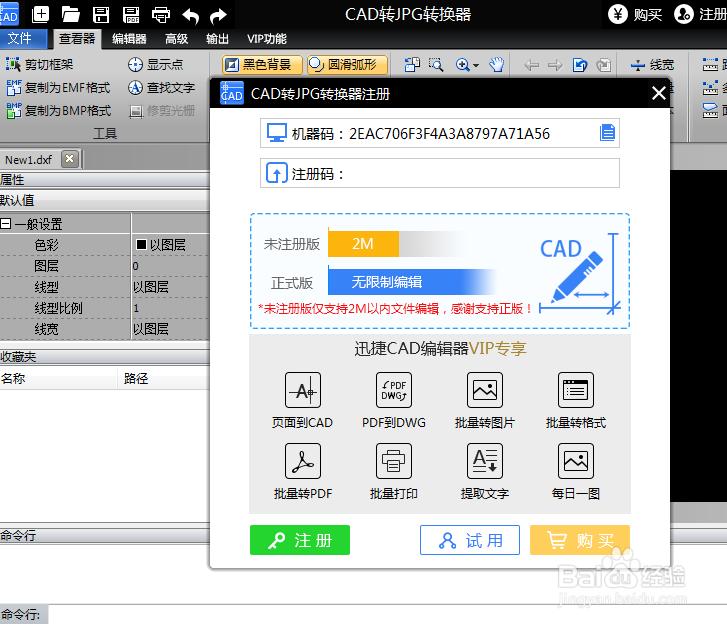
Task: Undo the last action with the back arrow
Action: [x=190, y=16]
